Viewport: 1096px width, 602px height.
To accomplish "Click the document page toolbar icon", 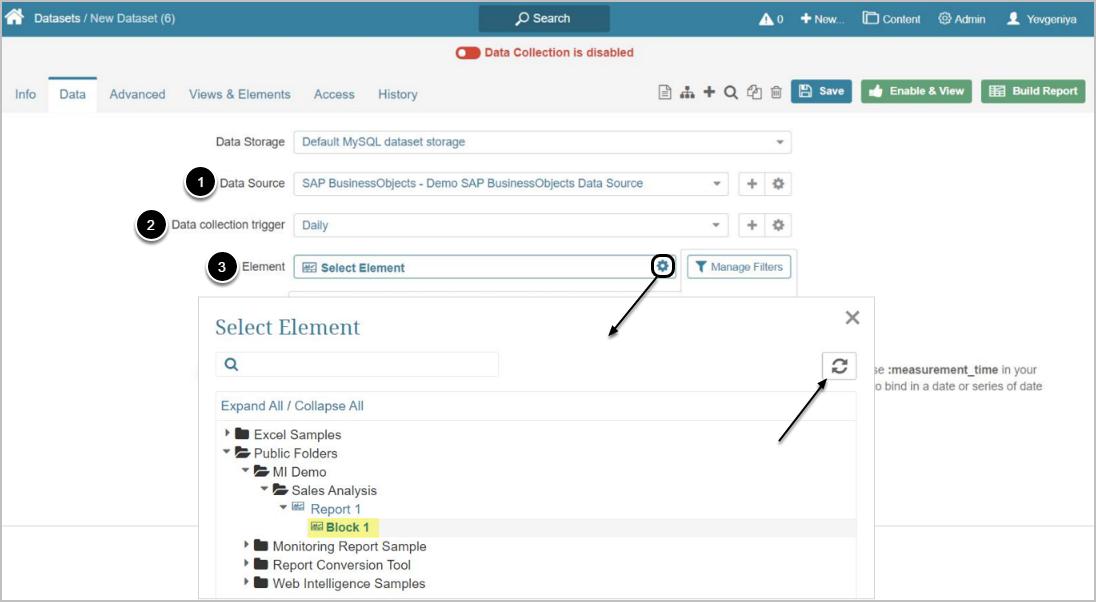I will 665,92.
